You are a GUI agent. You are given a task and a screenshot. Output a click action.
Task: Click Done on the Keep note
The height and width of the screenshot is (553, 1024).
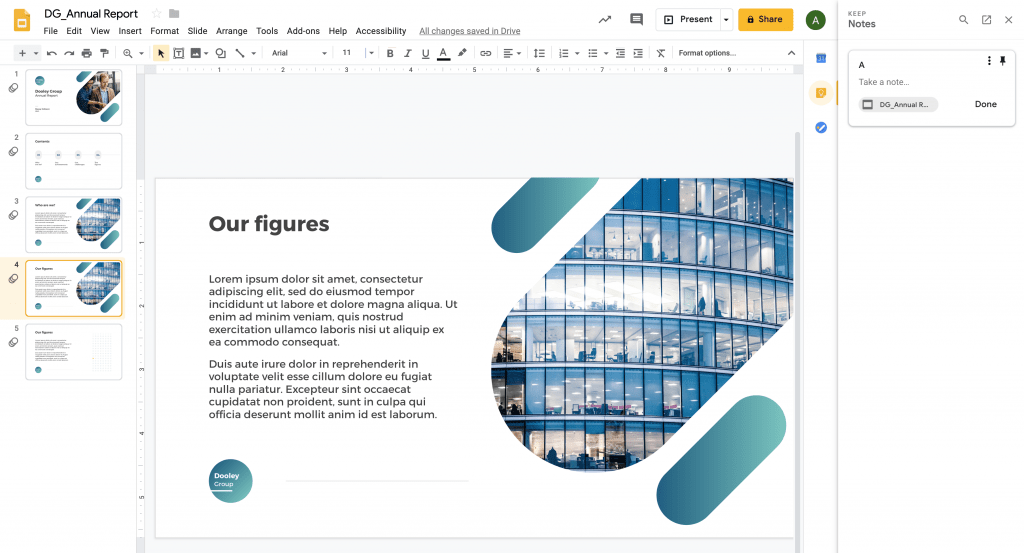985,104
